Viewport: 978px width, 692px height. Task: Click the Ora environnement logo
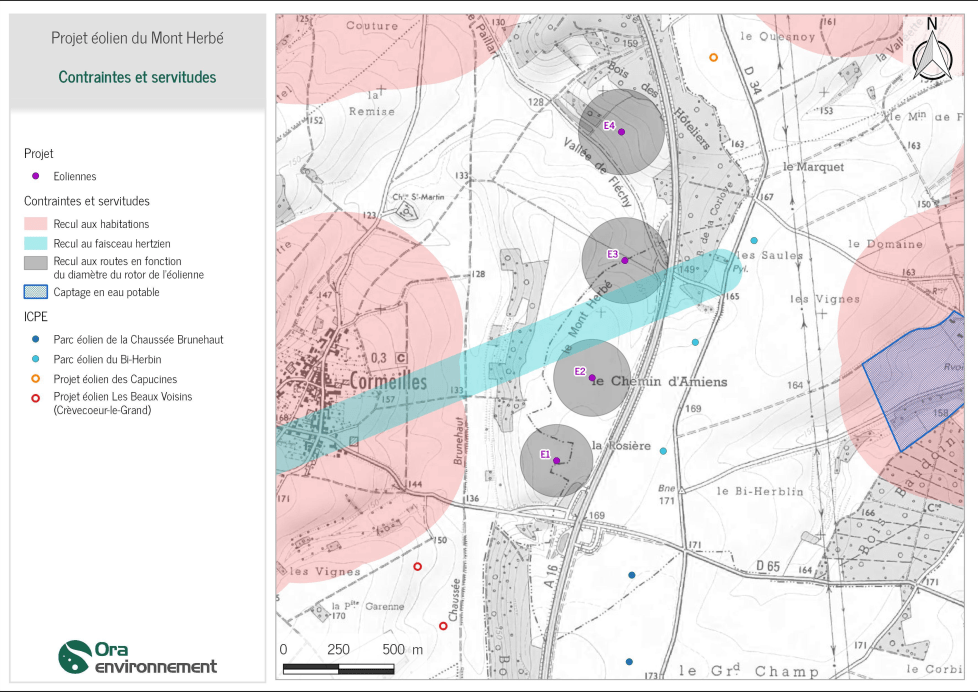pos(138,657)
